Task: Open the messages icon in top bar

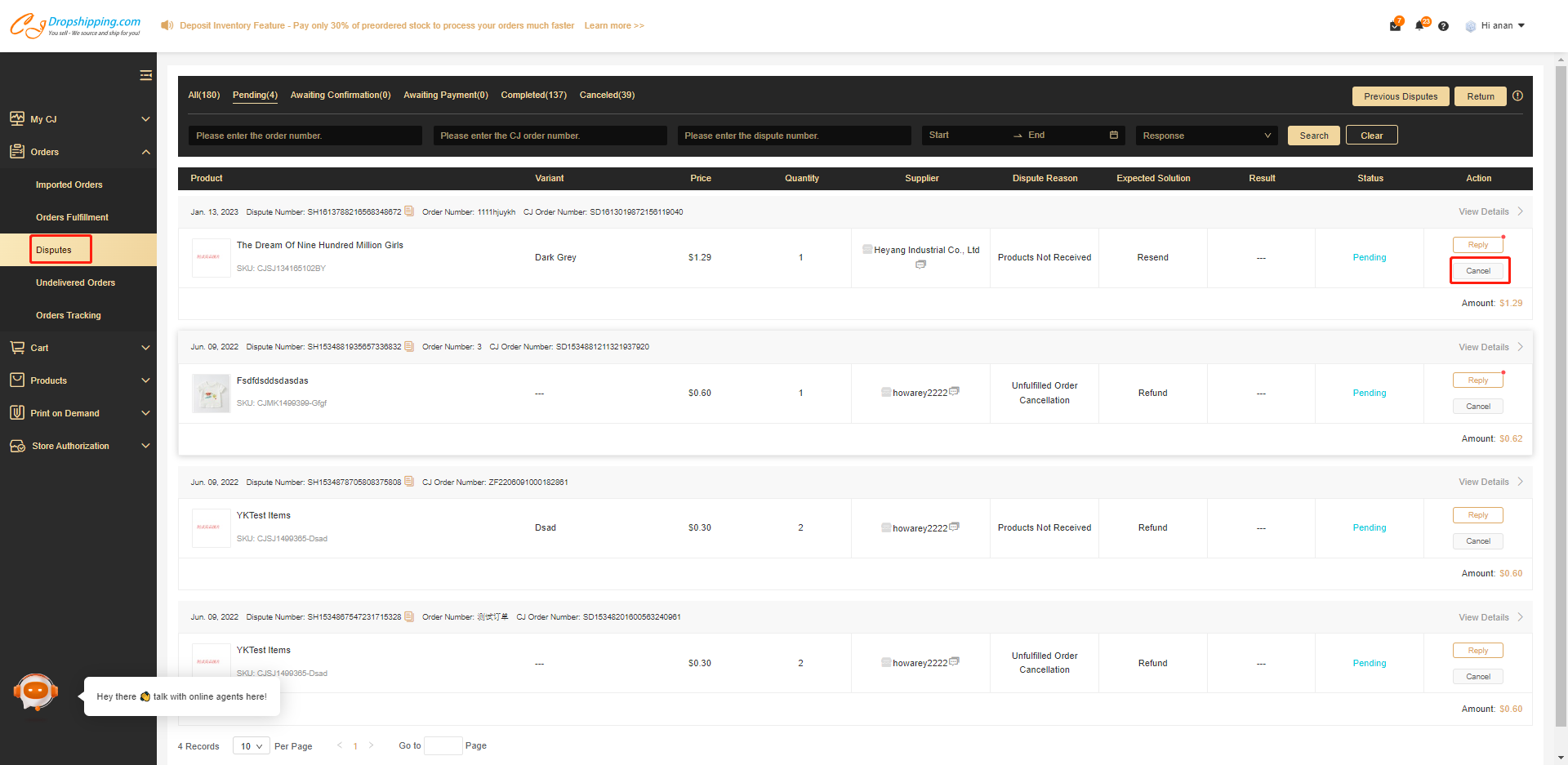Action: 1395,26
